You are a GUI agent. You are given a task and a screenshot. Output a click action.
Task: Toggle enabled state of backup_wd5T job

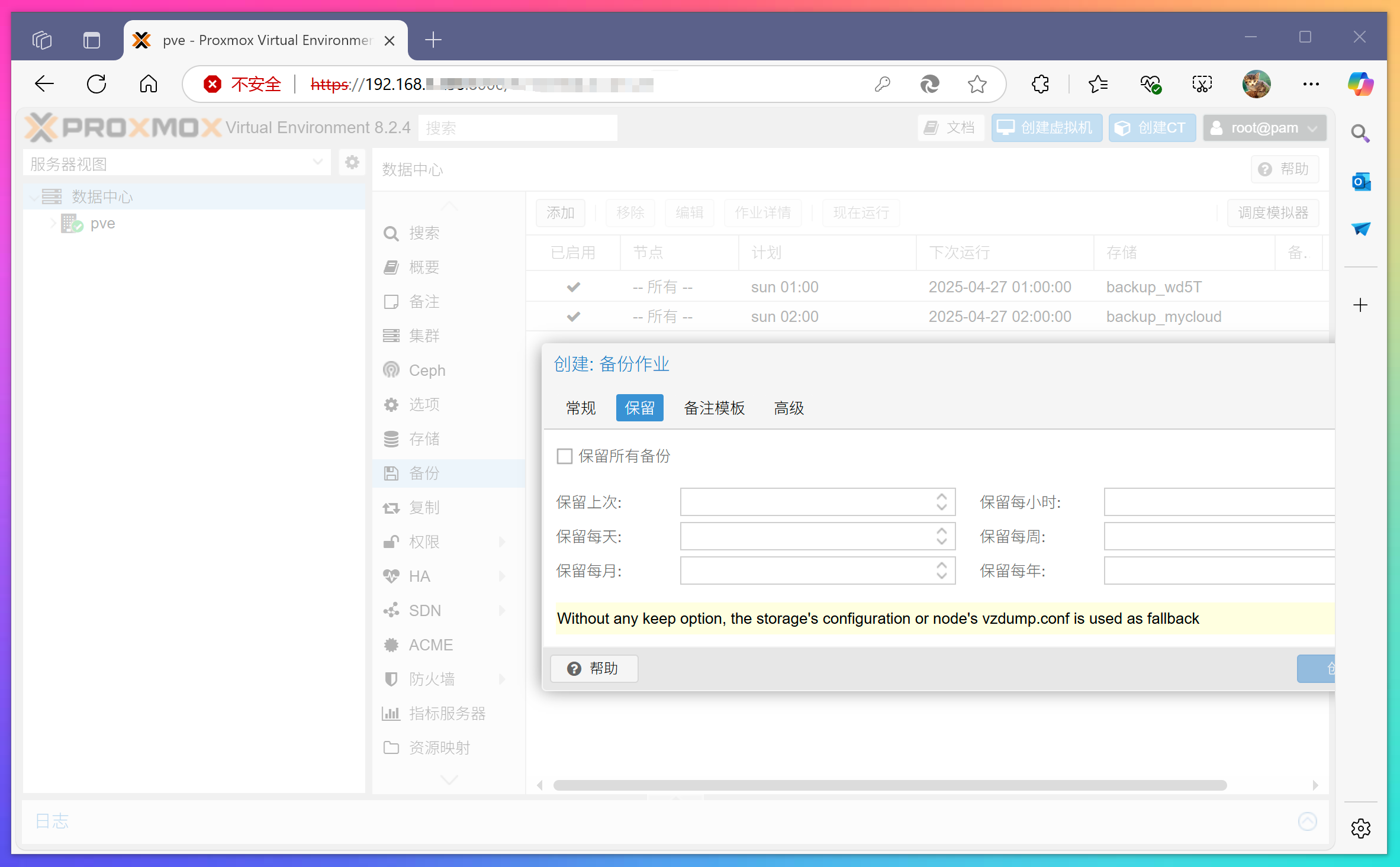point(572,286)
